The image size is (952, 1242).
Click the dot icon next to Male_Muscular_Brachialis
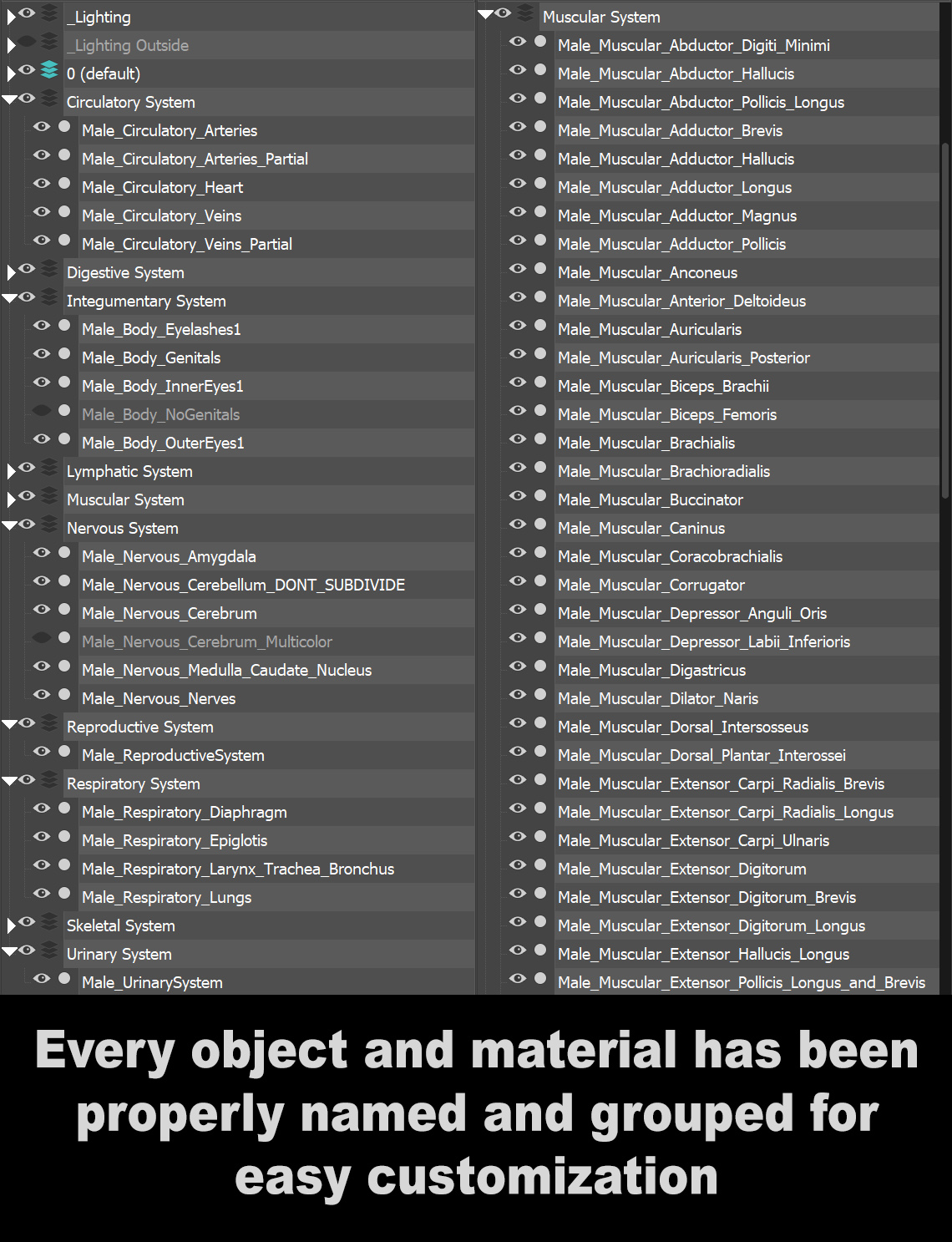(540, 439)
